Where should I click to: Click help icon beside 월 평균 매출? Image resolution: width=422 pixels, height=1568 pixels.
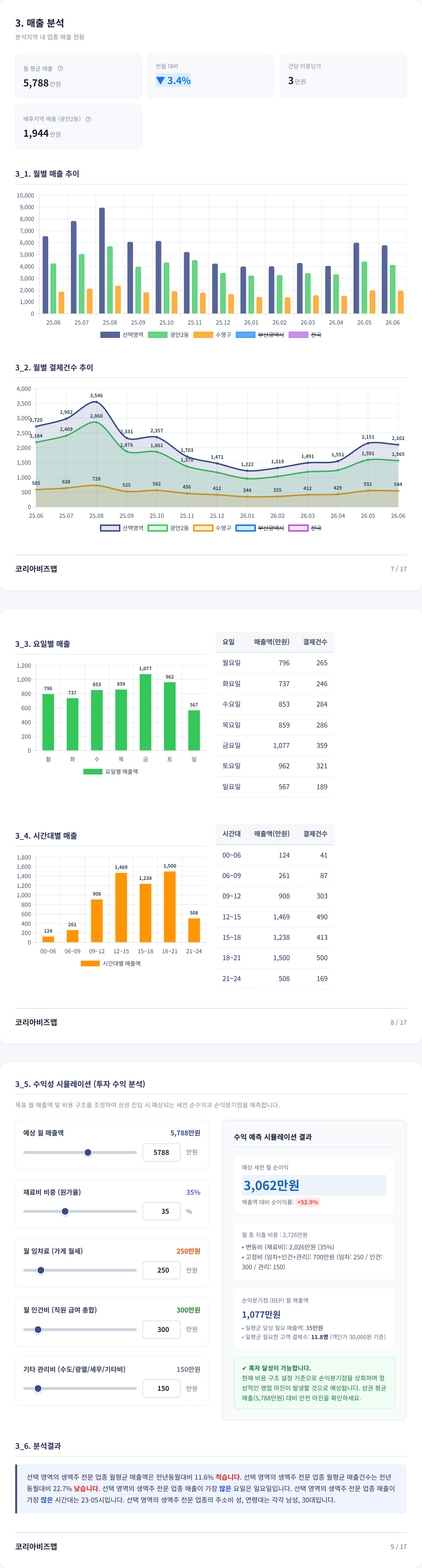(x=60, y=68)
